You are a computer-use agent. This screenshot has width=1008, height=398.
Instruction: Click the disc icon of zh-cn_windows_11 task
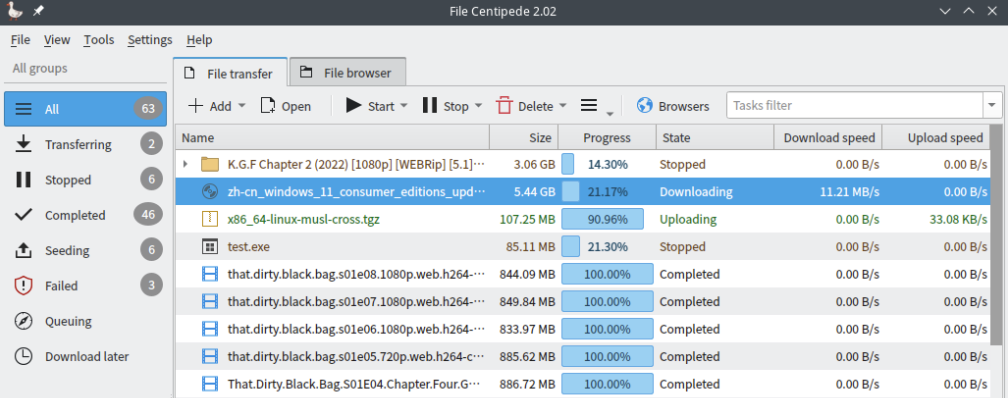(210, 192)
